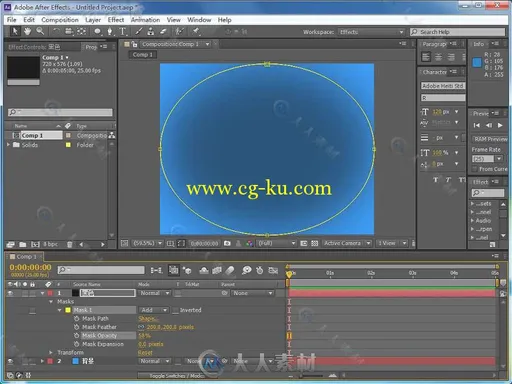Expand the Transform property group
The height and width of the screenshot is (384, 512).
(51, 352)
